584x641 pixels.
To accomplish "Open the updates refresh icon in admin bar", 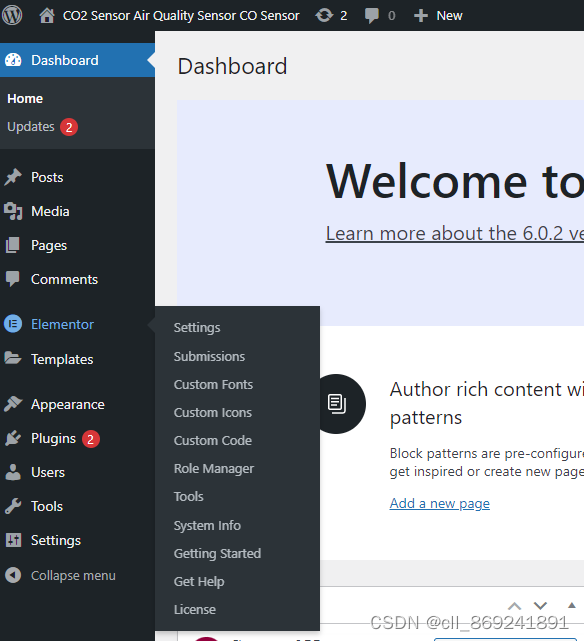I will (324, 16).
